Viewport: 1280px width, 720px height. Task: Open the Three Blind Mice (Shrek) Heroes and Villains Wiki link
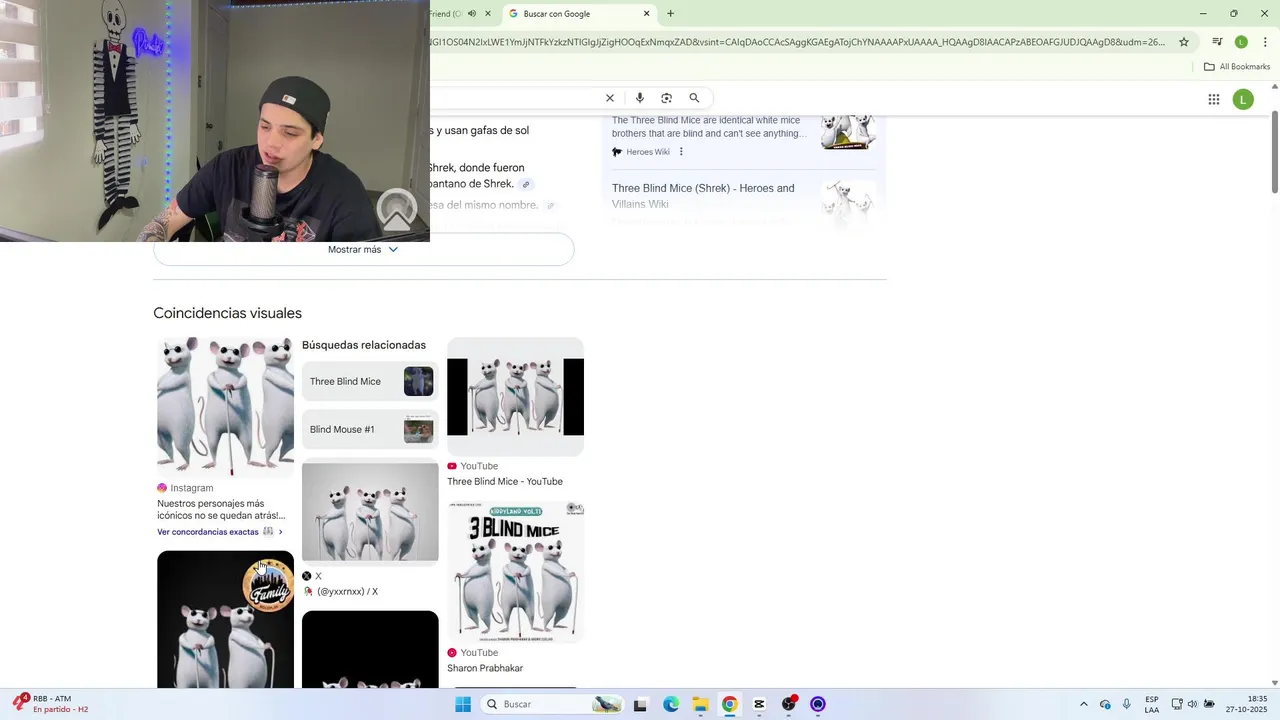point(703,196)
